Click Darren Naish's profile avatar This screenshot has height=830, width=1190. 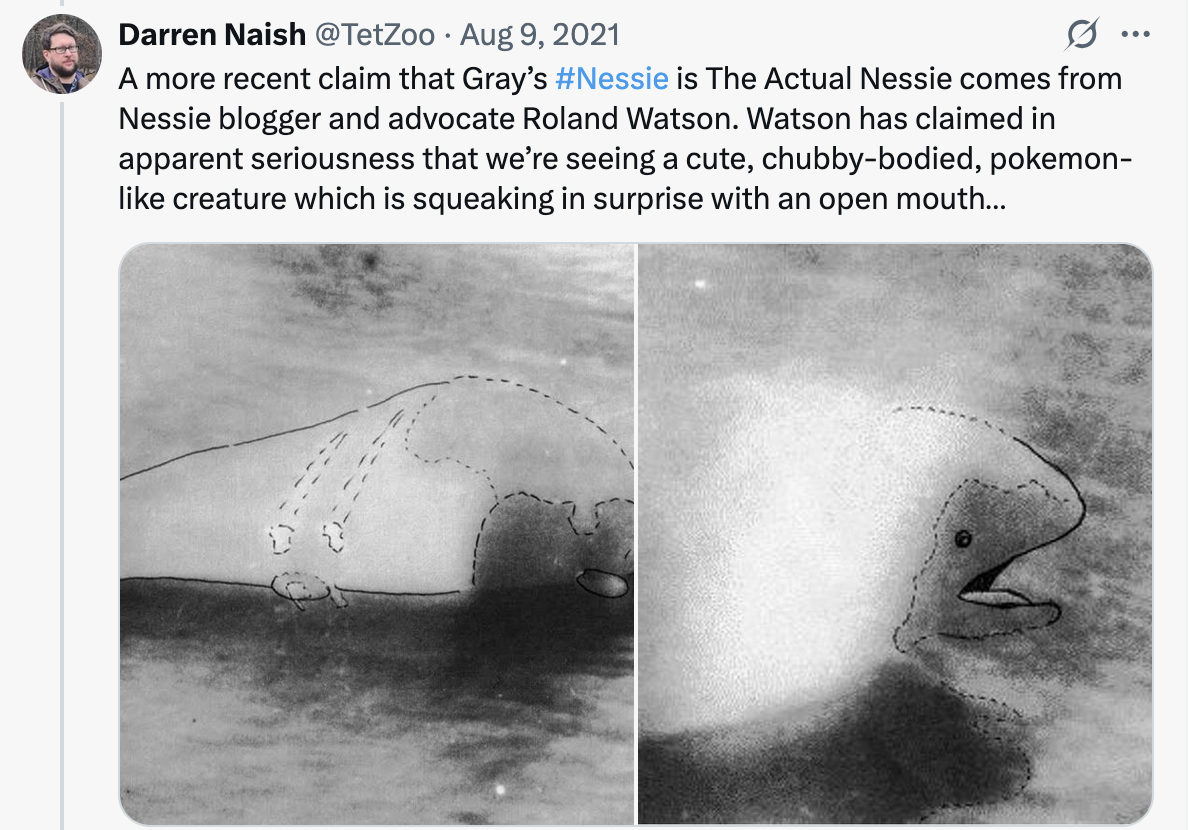click(x=61, y=54)
